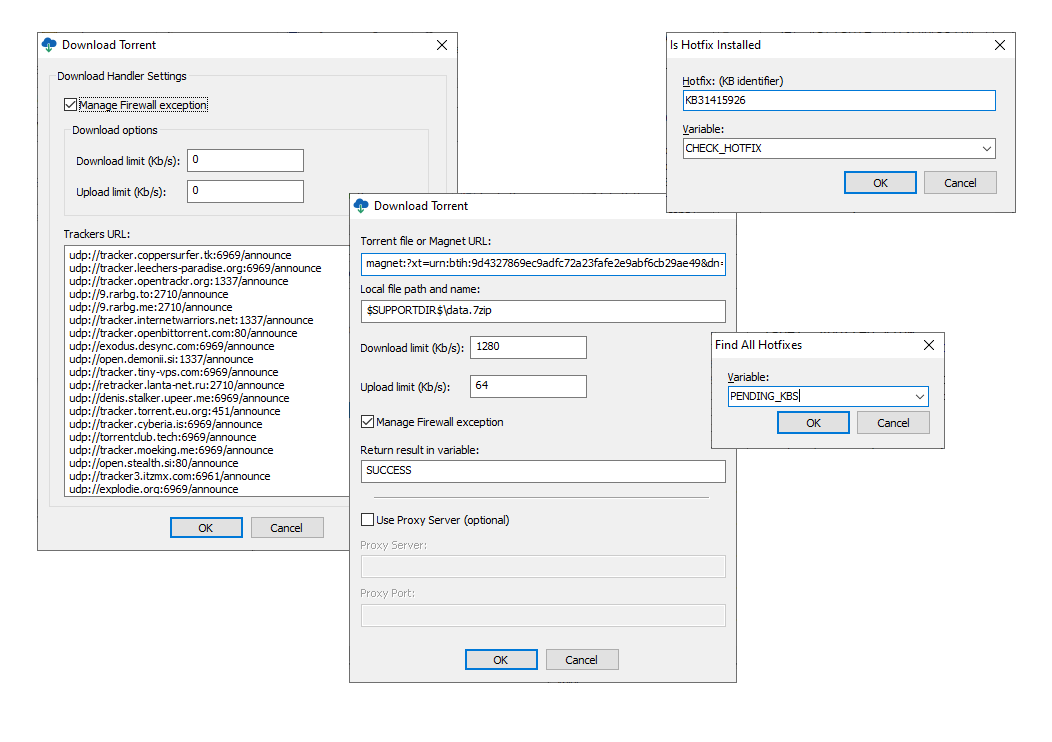Screen dimensions: 1052x742
Task: Close the Download Handler Settings torrent window
Action: 441,45
